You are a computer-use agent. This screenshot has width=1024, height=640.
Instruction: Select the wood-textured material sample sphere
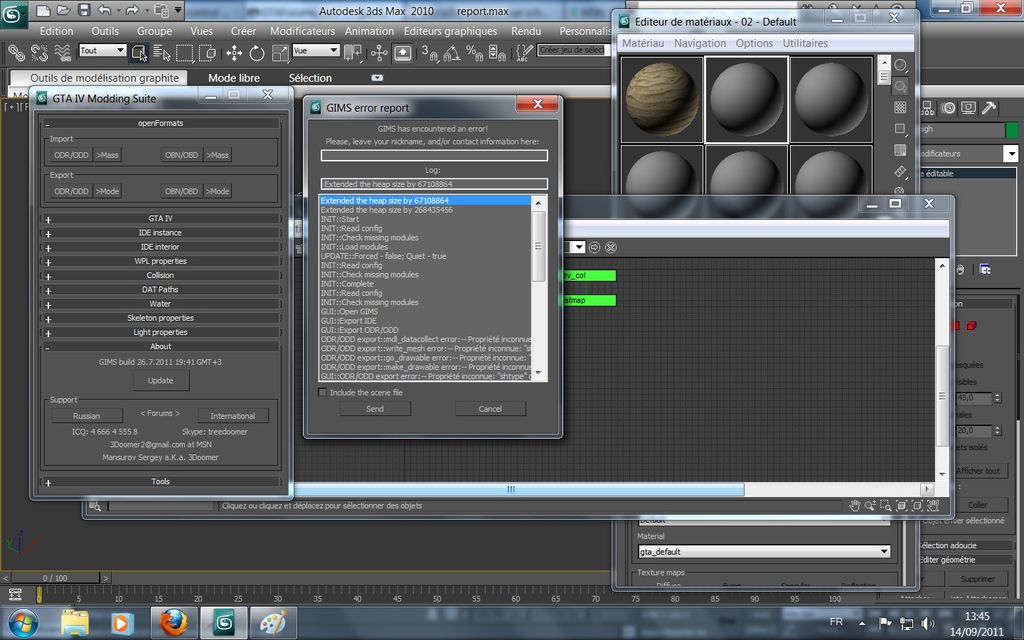[x=662, y=99]
